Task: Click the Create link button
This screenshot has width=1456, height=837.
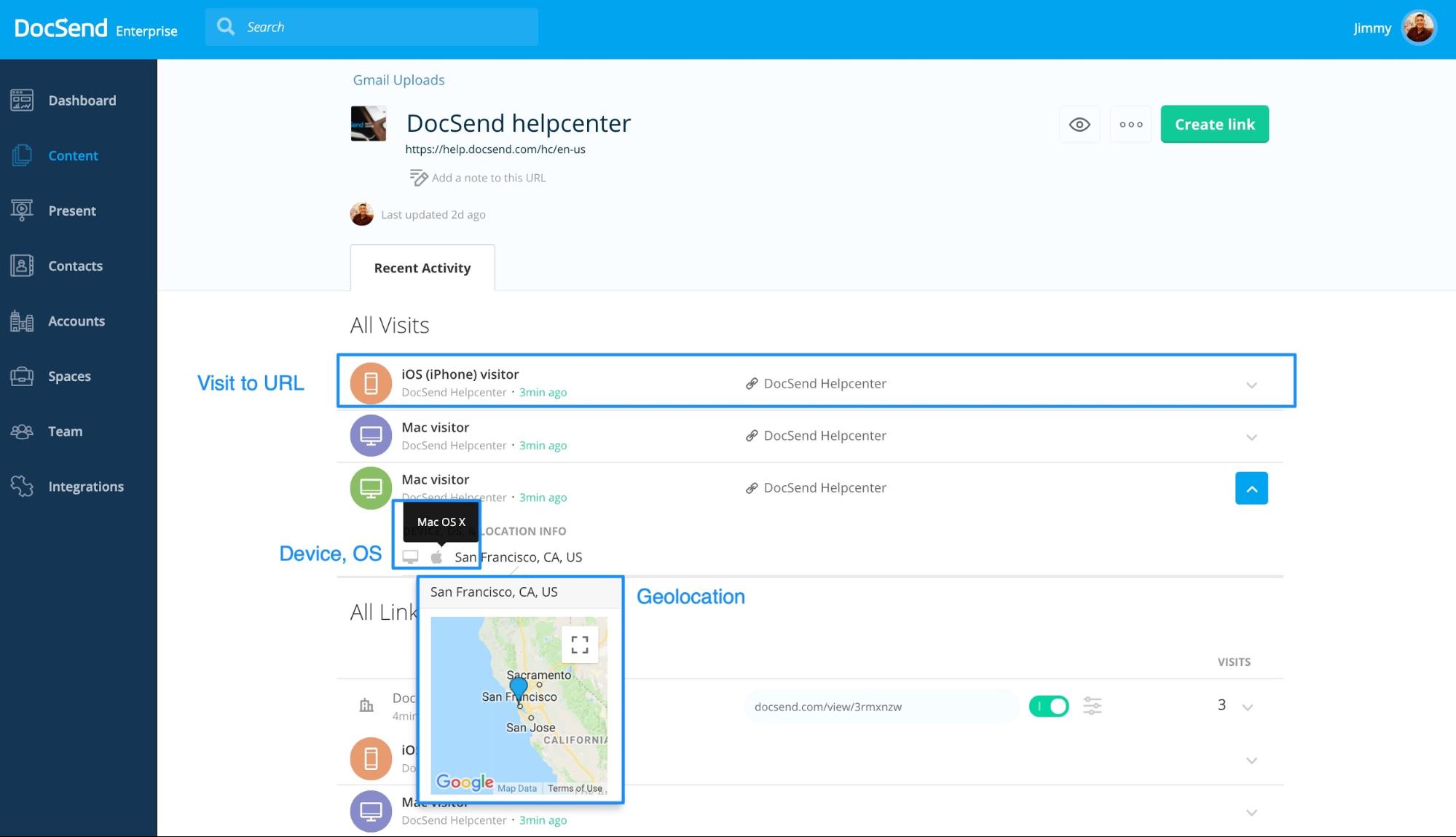Action: coord(1214,125)
